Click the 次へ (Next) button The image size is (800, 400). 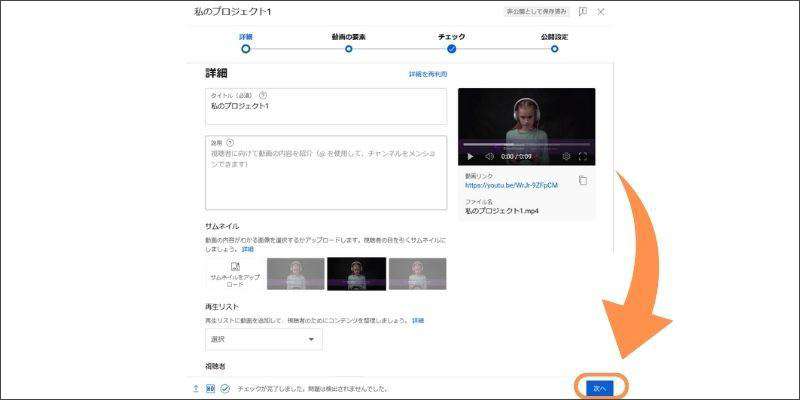tap(599, 388)
